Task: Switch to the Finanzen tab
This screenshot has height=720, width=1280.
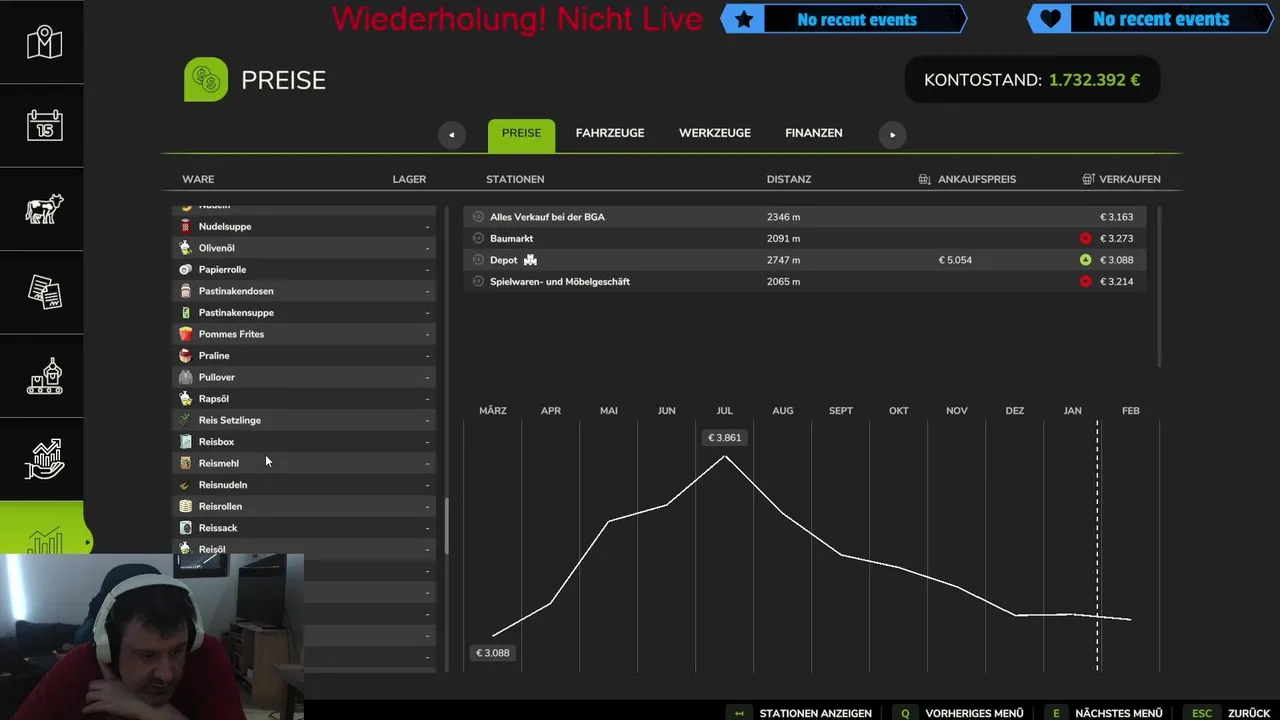Action: point(814,133)
